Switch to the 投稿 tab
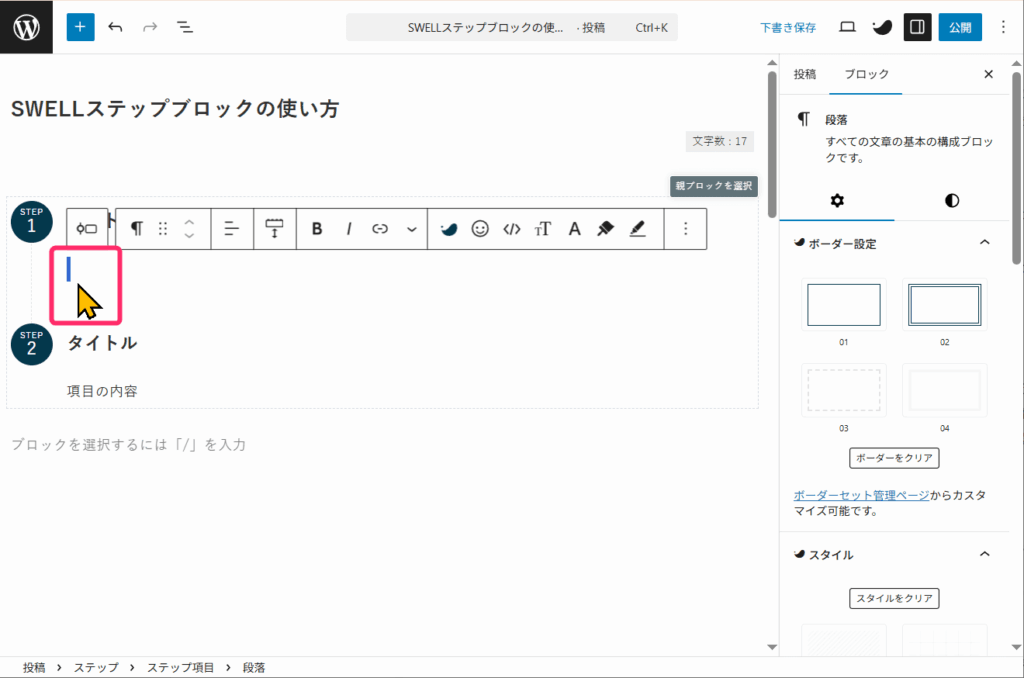 [x=804, y=74]
